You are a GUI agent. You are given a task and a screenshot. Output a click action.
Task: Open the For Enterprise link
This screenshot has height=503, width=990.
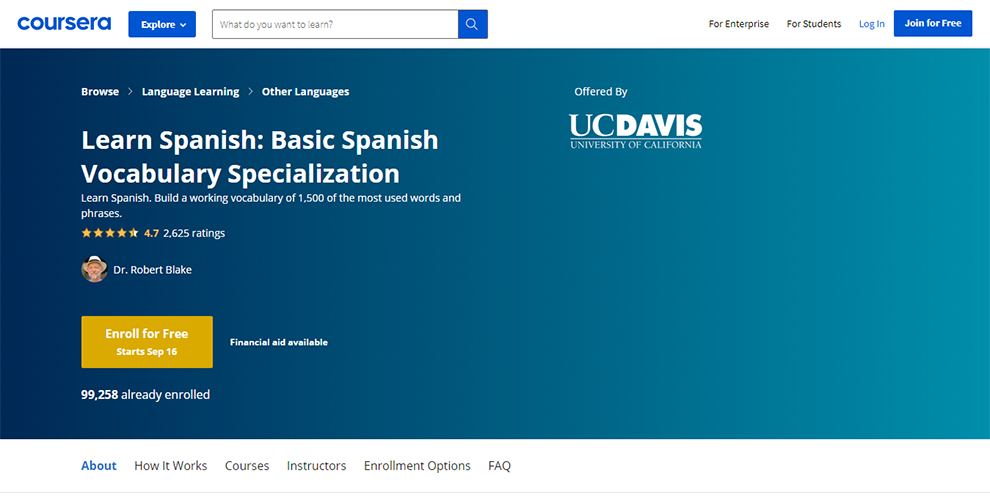tap(739, 24)
